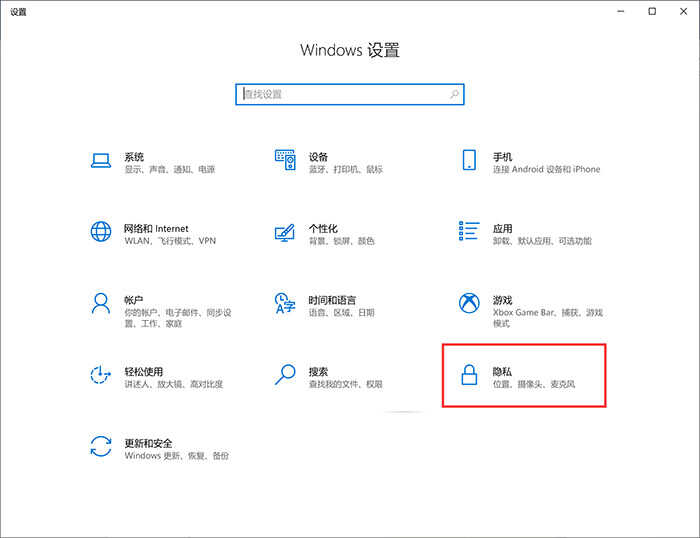Open the System (系统) laptop icon
Screen dimensions: 700x538
(x=101, y=160)
